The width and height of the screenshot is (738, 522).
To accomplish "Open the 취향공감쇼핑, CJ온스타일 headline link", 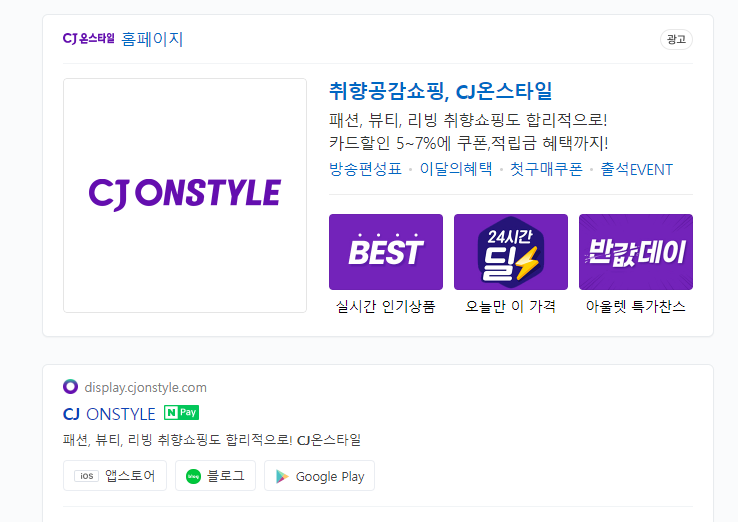I will 440,91.
